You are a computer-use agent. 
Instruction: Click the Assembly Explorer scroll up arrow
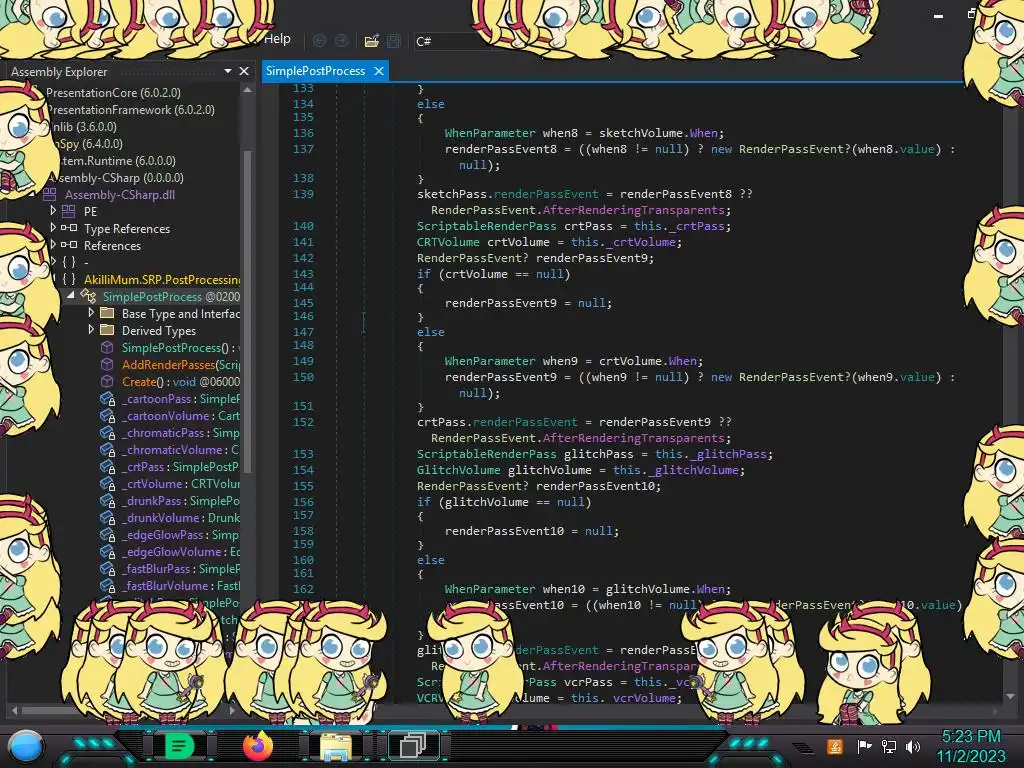tap(247, 90)
